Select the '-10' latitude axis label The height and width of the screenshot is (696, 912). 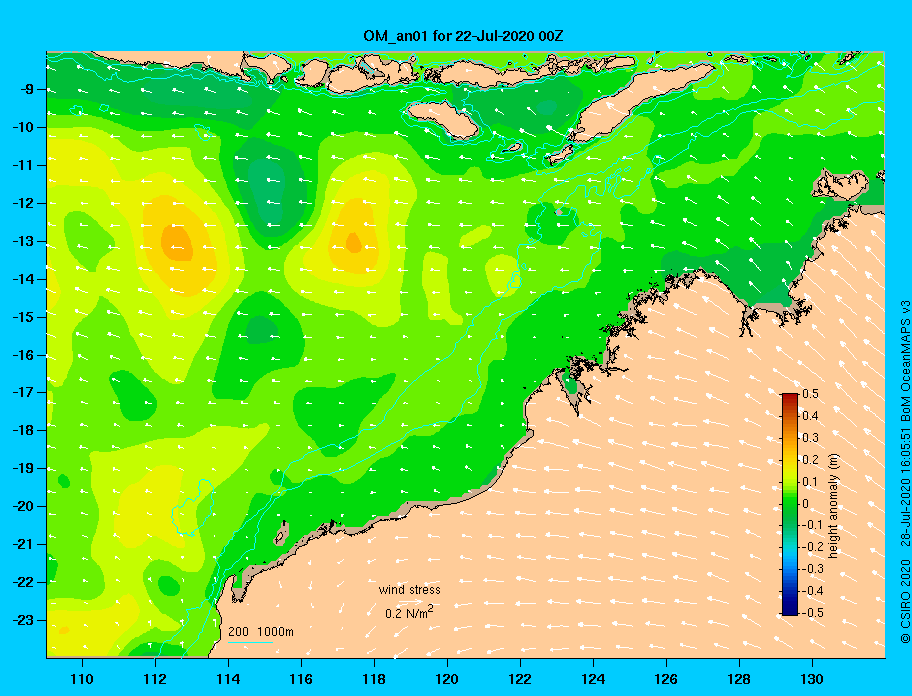(x=23, y=127)
